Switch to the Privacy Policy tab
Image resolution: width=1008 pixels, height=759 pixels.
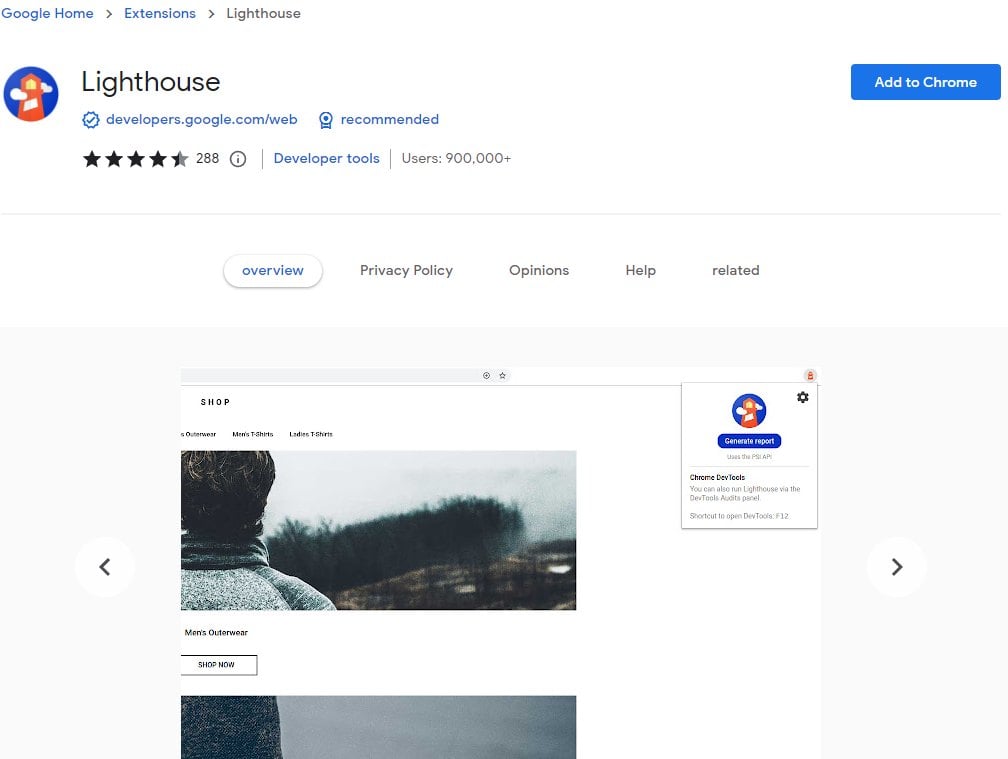[406, 271]
